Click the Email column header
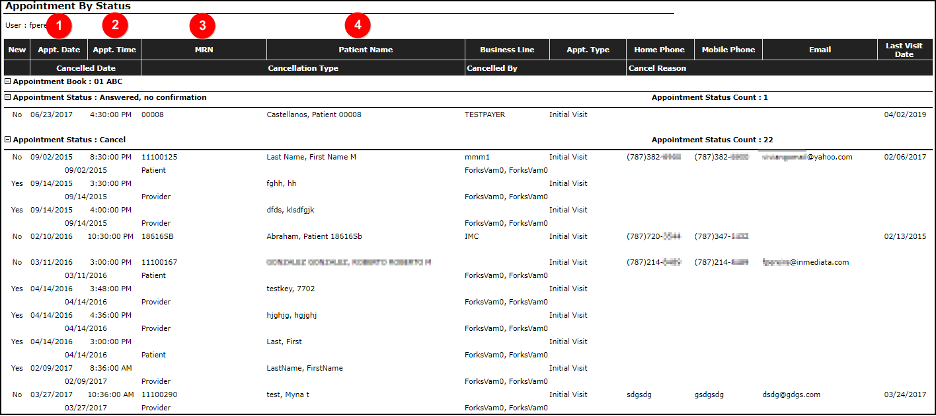Image resolution: width=936 pixels, height=416 pixels. coord(819,49)
